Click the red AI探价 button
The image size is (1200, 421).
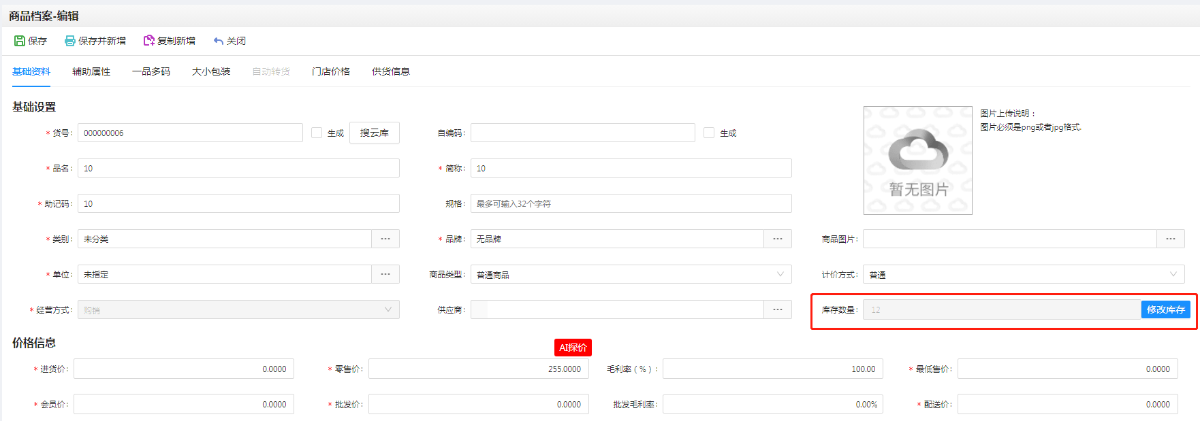pos(573,347)
